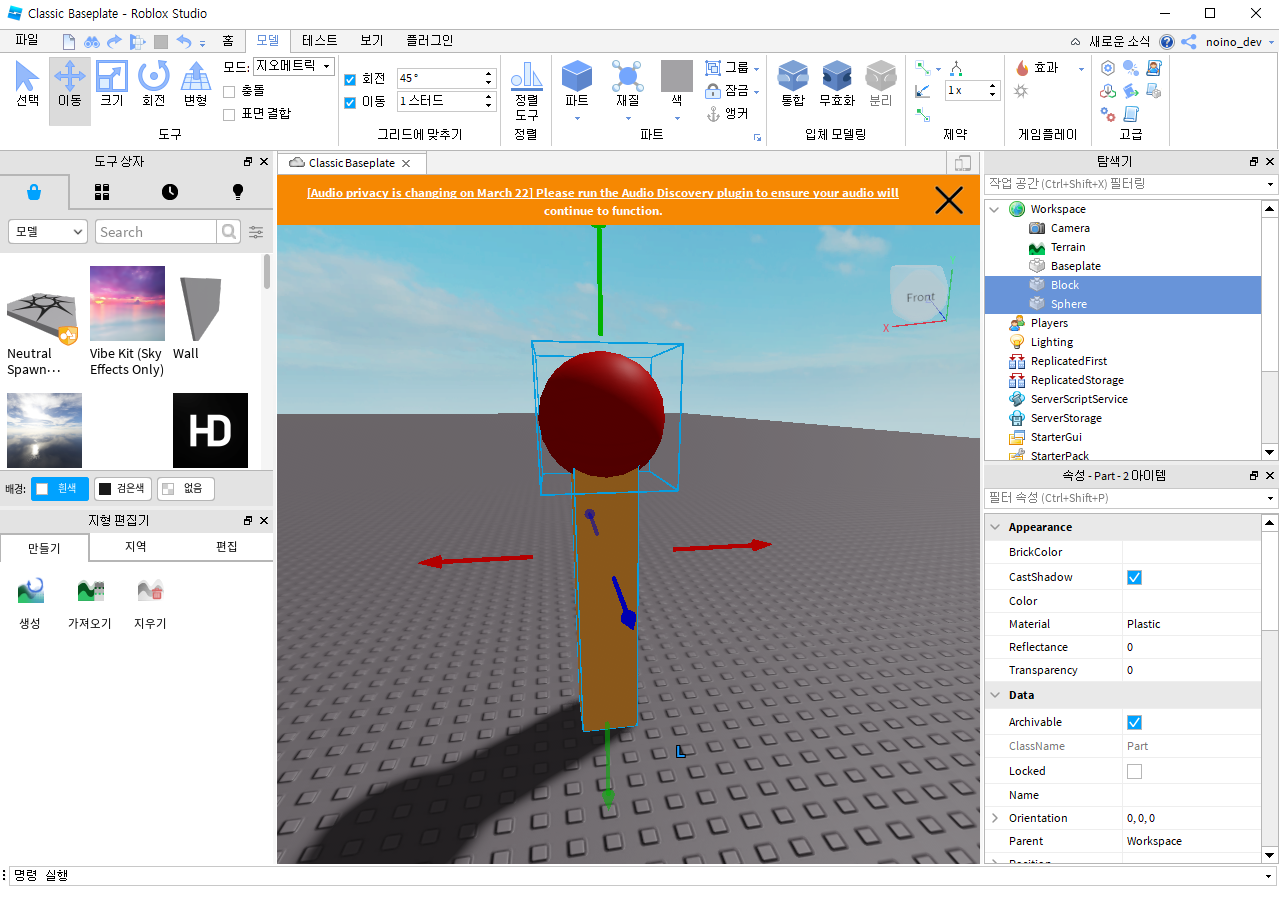Viewport: 1279px width, 897px height.
Task: Pick the 회전 (Rotate) tool
Action: tap(153, 85)
